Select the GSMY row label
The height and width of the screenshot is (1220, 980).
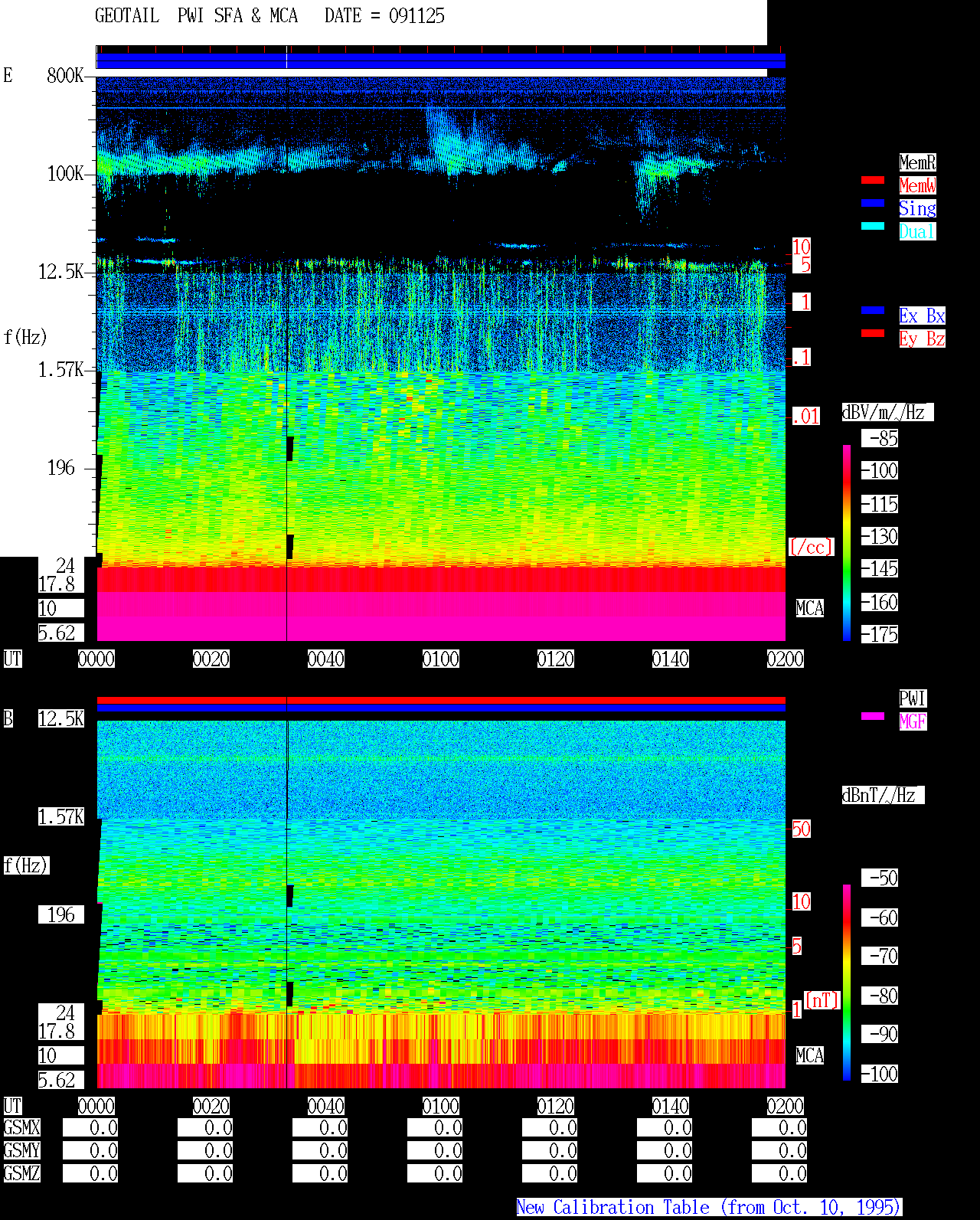point(21,1150)
